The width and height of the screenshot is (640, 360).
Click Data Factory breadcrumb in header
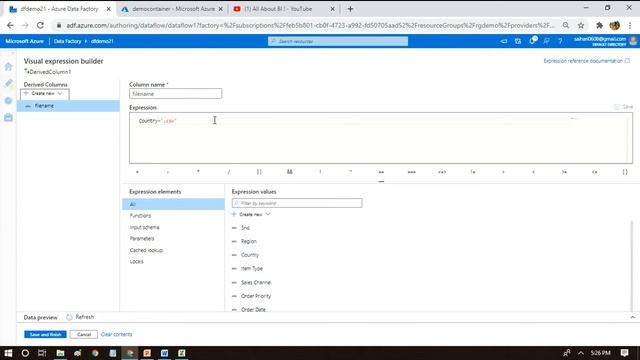click(67, 41)
